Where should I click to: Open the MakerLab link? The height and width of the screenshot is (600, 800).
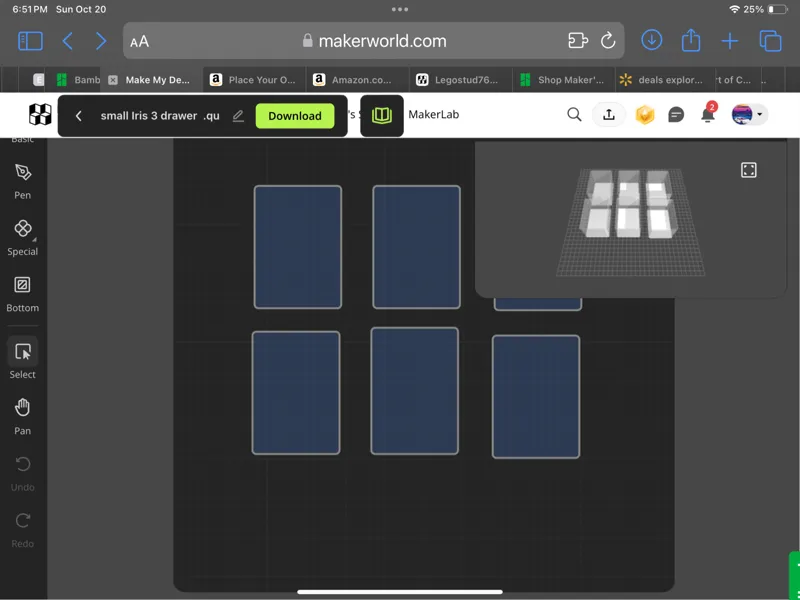point(433,115)
